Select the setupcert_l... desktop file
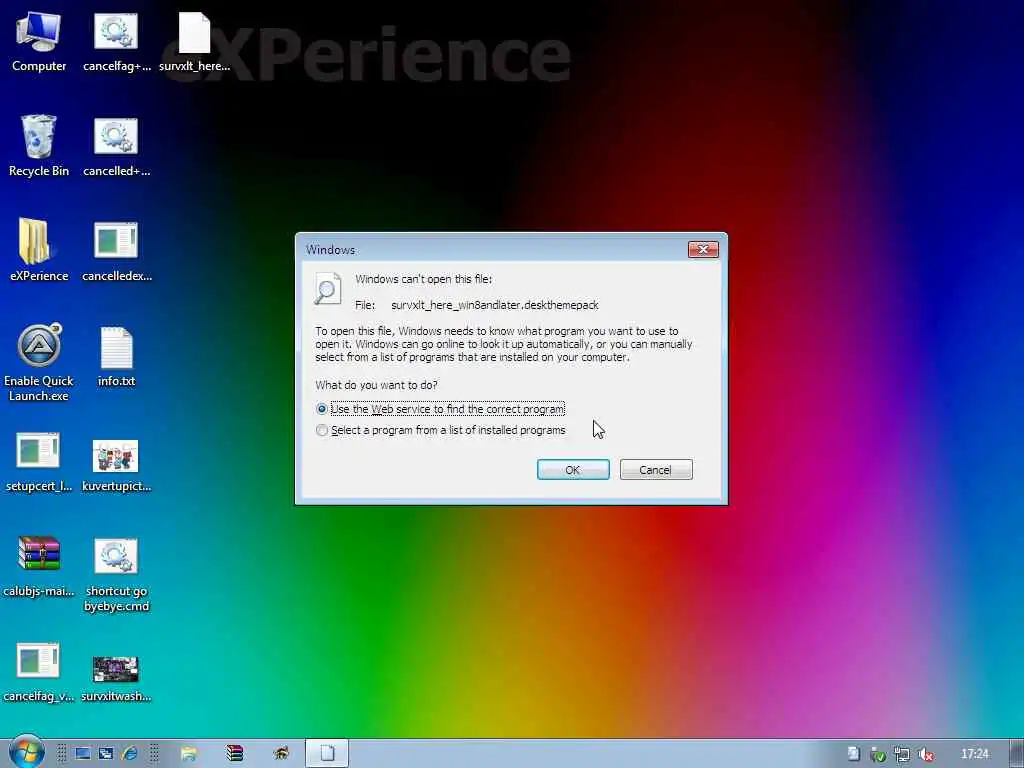This screenshot has width=1024, height=768. [39, 461]
